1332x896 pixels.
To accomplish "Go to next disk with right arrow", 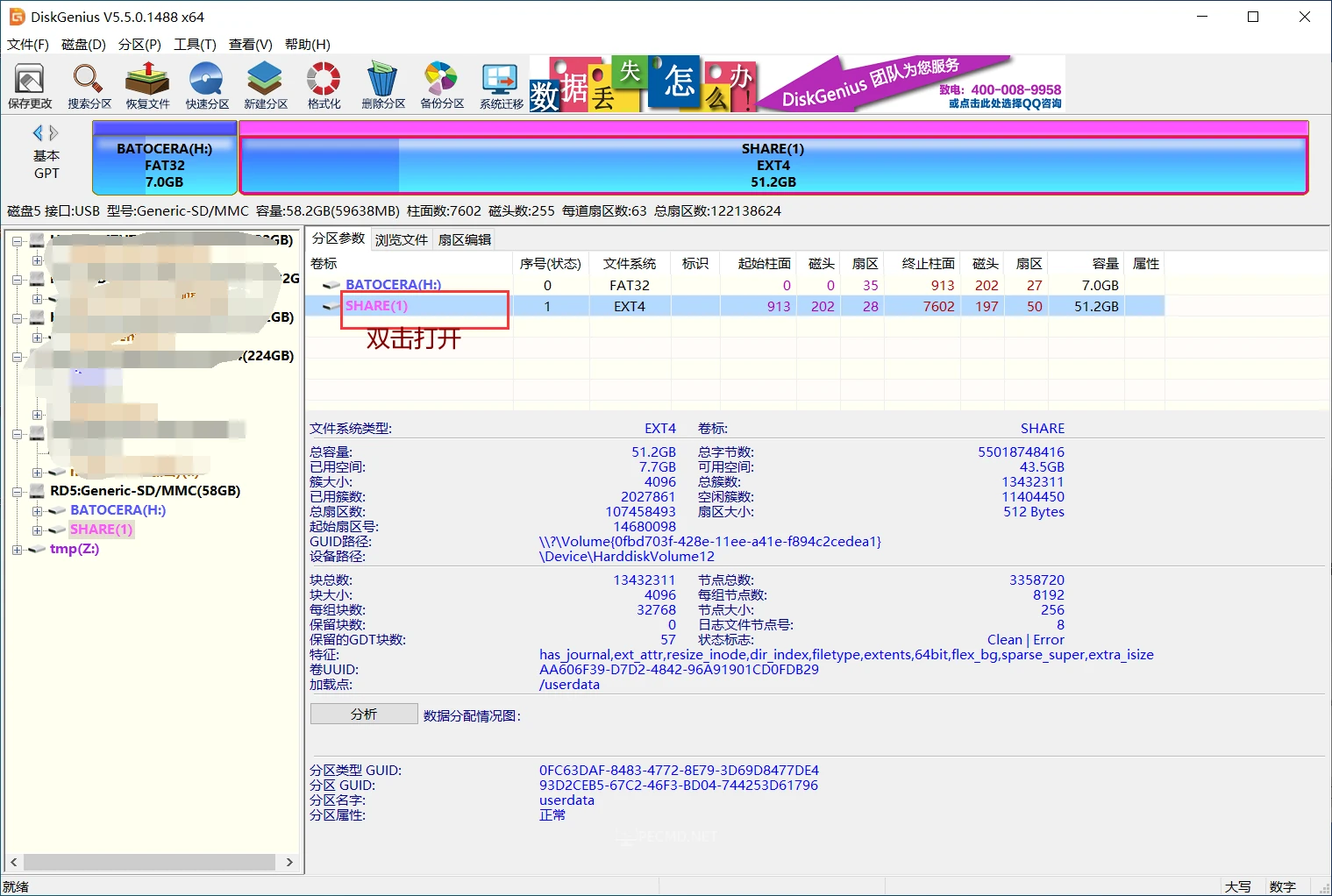I will pos(53,132).
